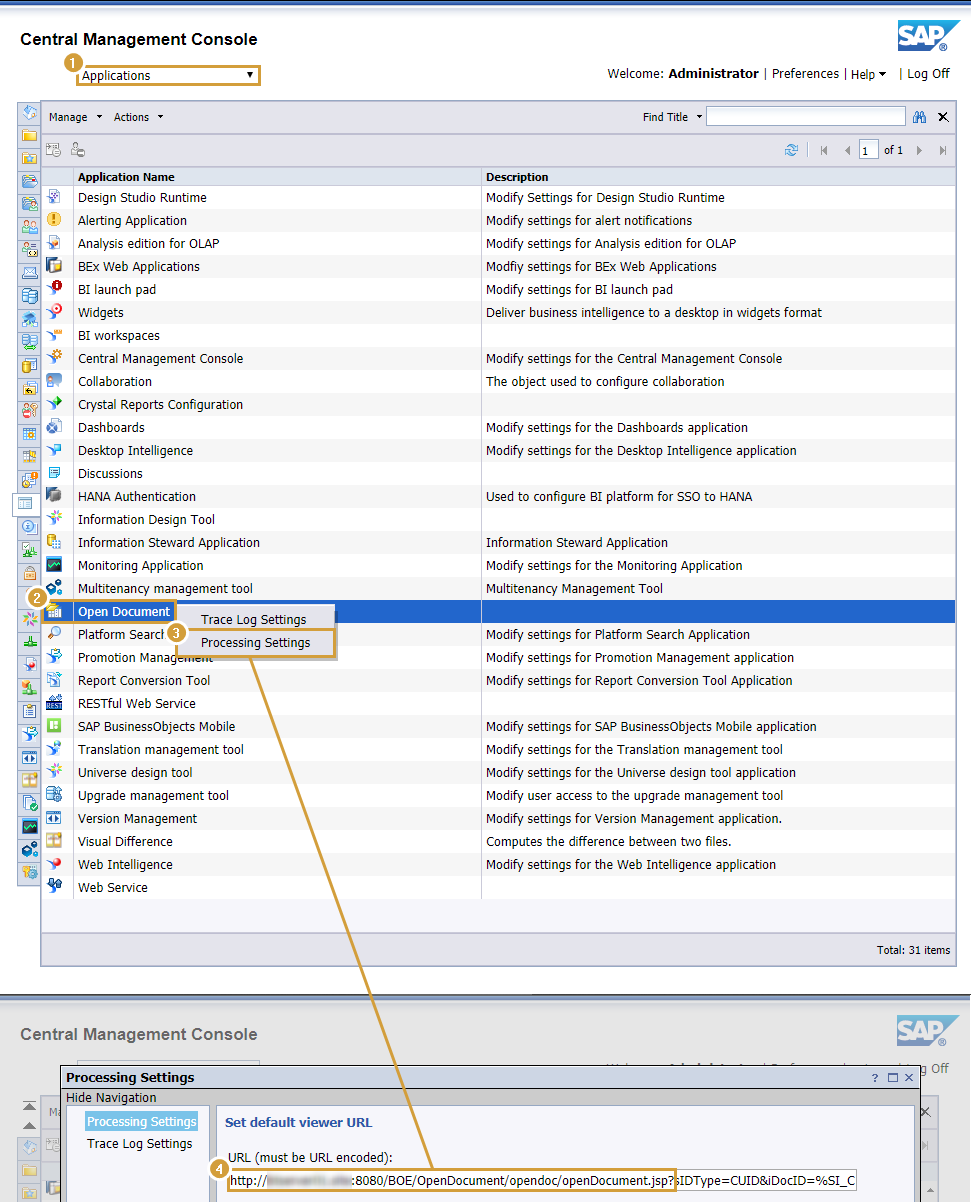
Task: Open Inboxes via the envelope icon
Action: pos(29,272)
